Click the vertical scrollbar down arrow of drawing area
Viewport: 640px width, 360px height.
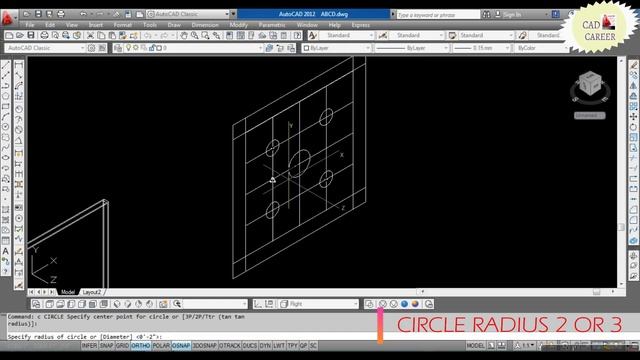(x=621, y=284)
